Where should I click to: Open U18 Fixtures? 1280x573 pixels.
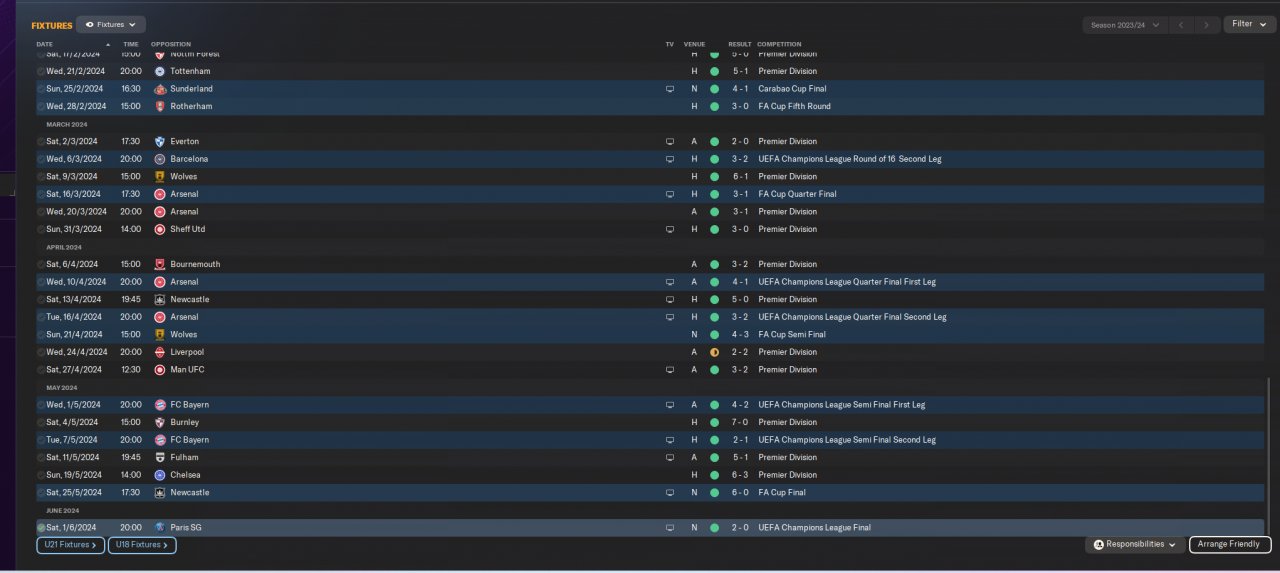pyautogui.click(x=142, y=545)
